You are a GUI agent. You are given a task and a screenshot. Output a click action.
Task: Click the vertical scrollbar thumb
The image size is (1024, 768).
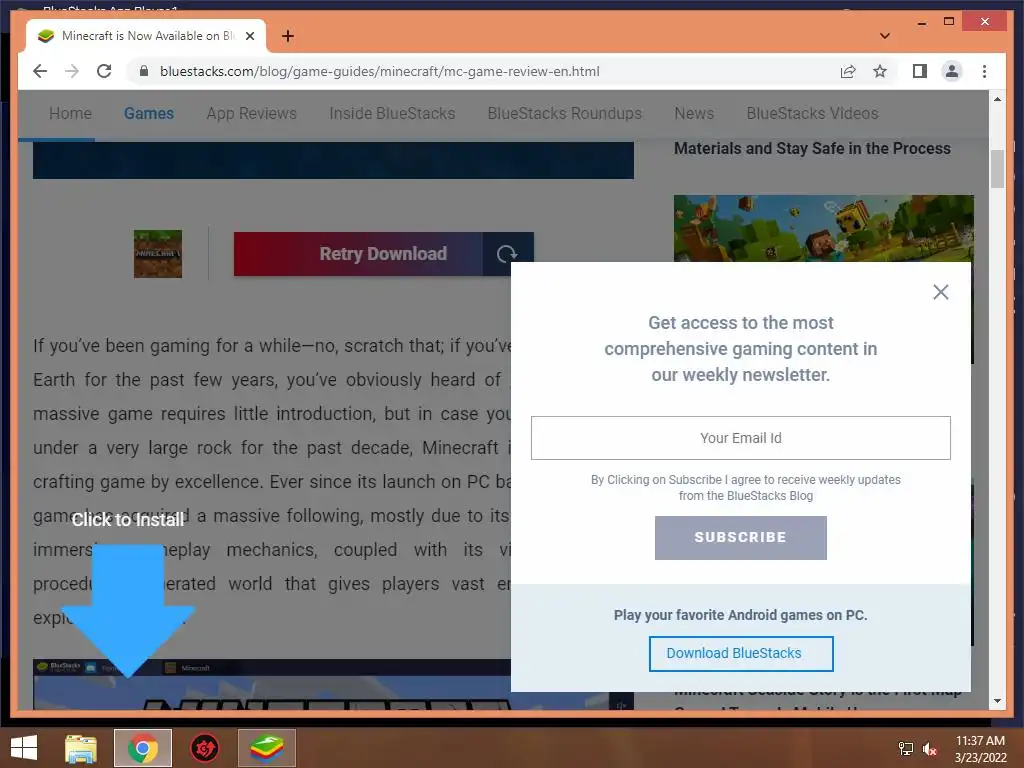click(997, 169)
